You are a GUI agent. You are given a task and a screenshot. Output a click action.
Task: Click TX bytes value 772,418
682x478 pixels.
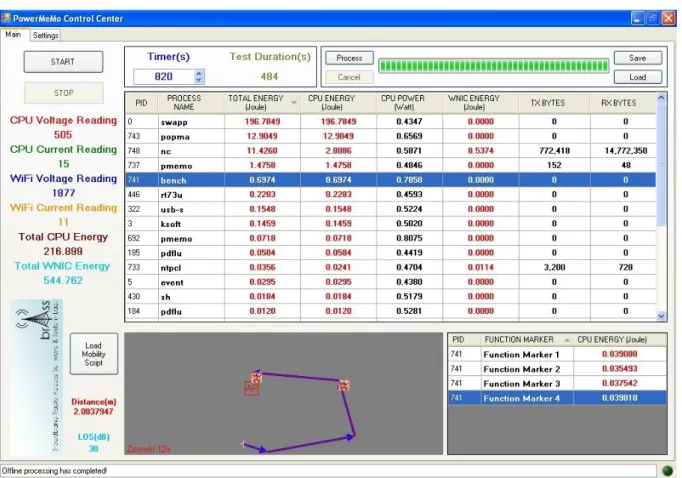[x=554, y=151]
